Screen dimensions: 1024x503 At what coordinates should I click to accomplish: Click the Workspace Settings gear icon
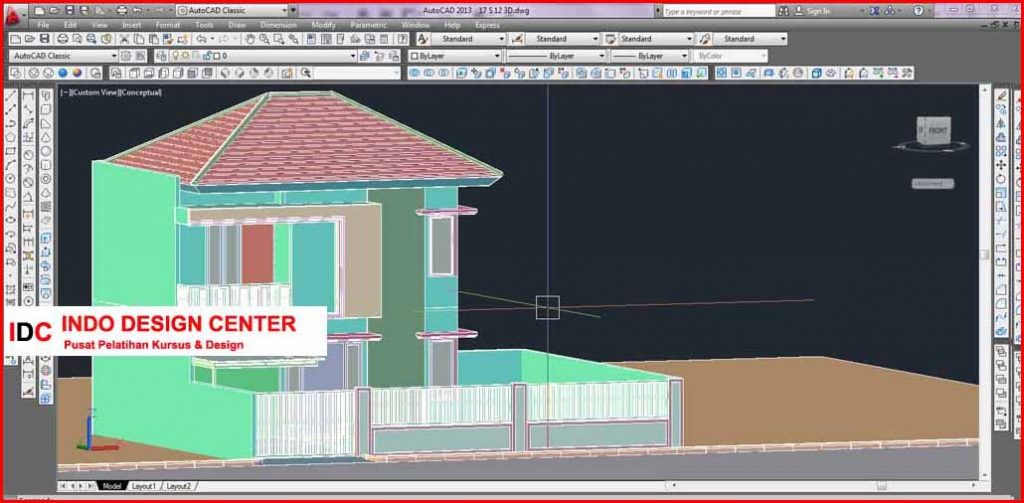125,56
